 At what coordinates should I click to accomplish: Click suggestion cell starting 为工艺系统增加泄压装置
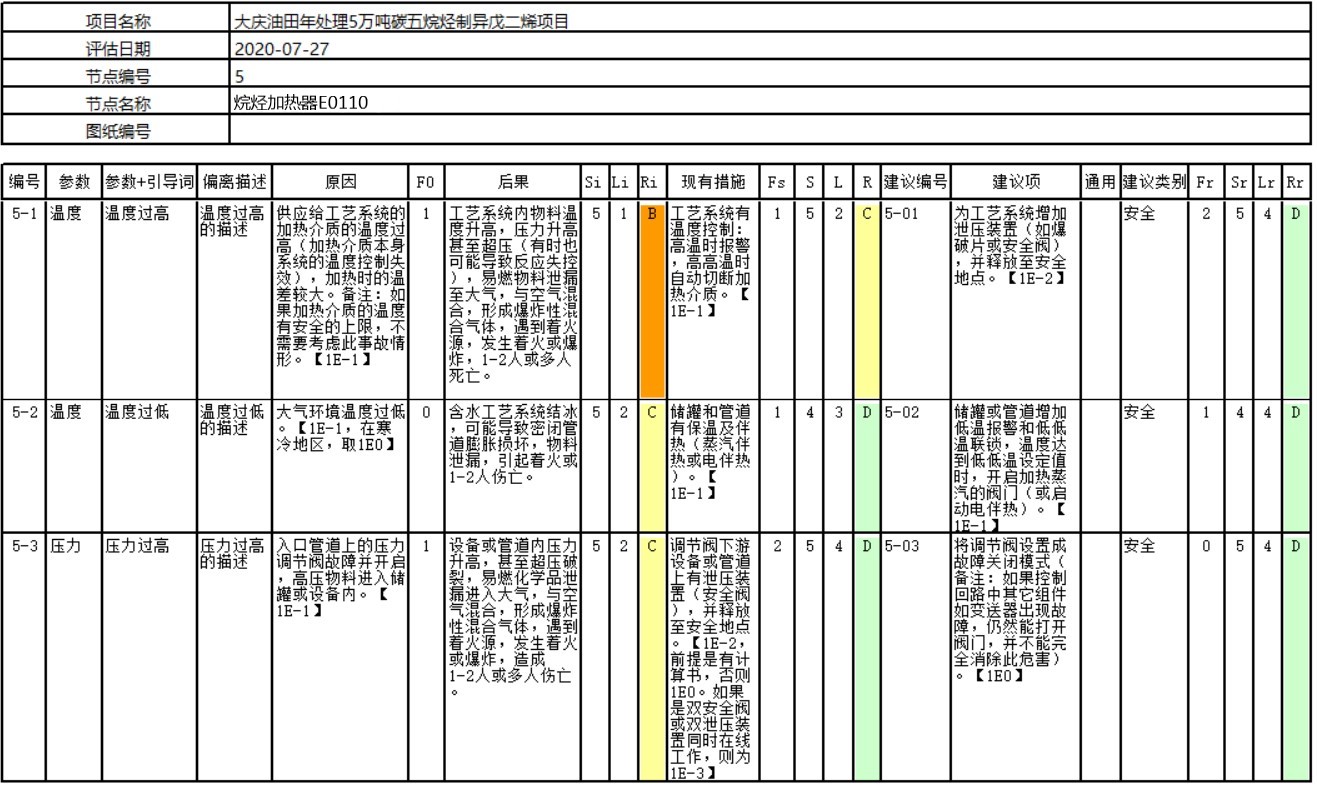coord(1016,299)
